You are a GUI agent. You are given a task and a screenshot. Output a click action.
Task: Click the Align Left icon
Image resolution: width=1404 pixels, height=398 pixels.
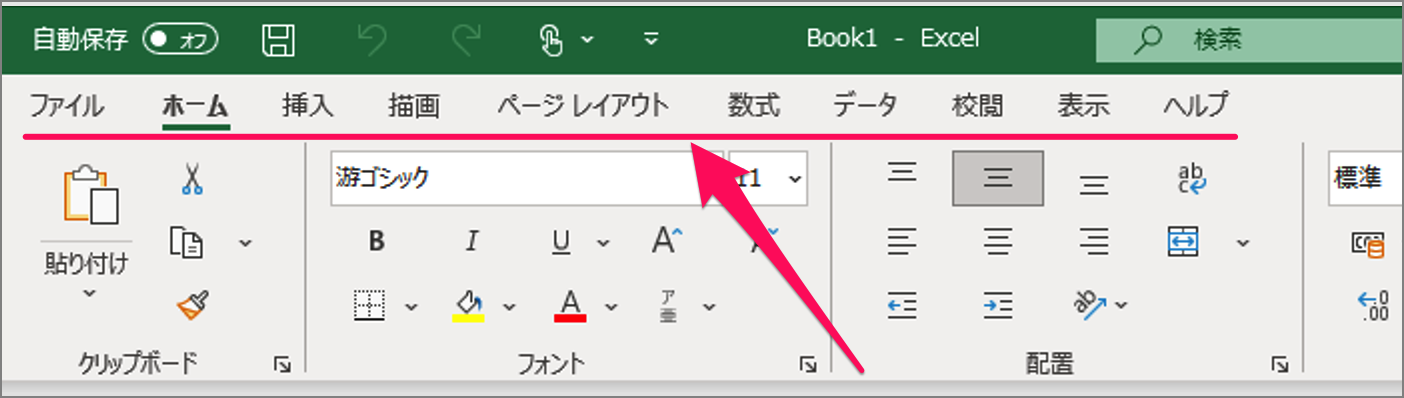click(x=903, y=242)
